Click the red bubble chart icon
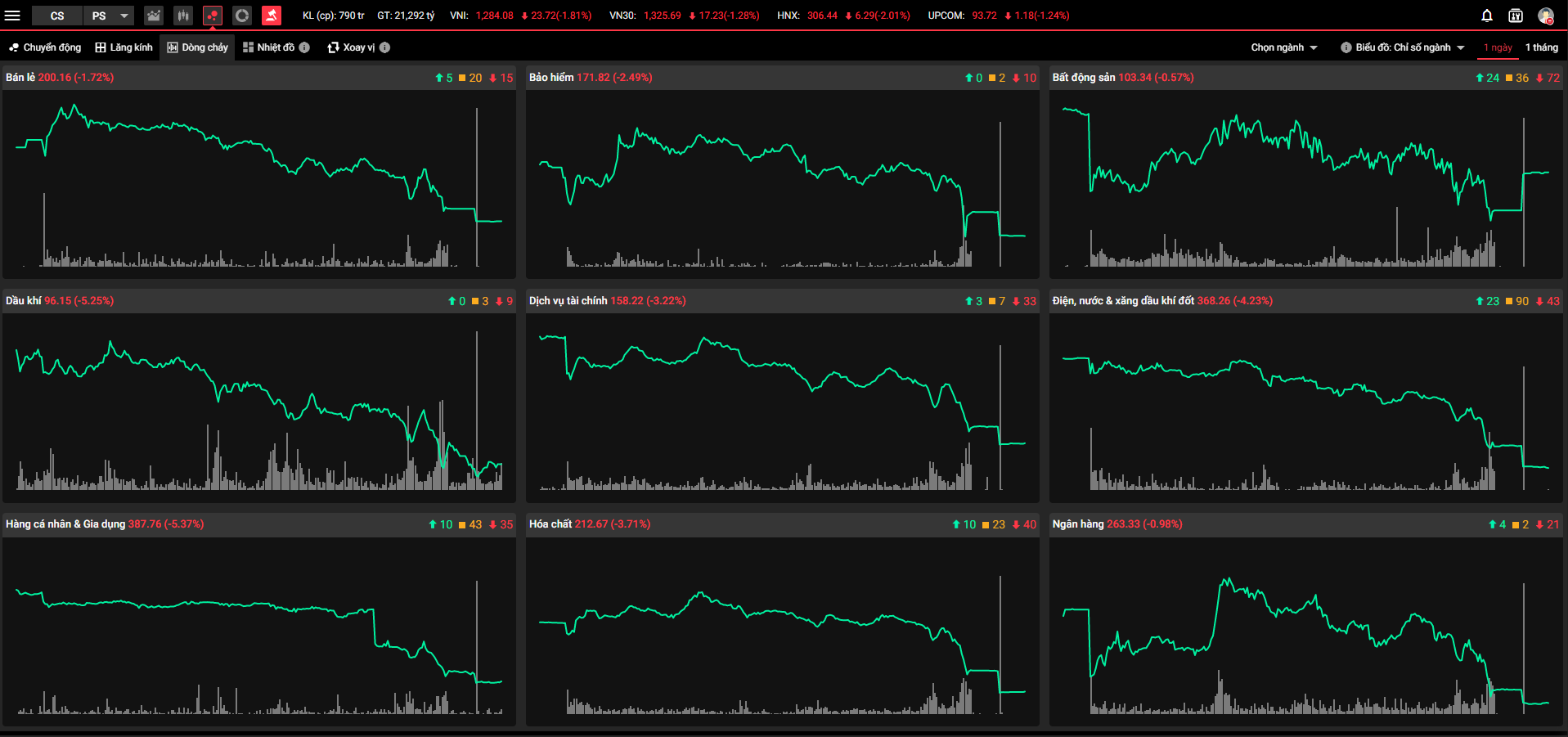This screenshot has height=737, width=1568. [x=213, y=16]
